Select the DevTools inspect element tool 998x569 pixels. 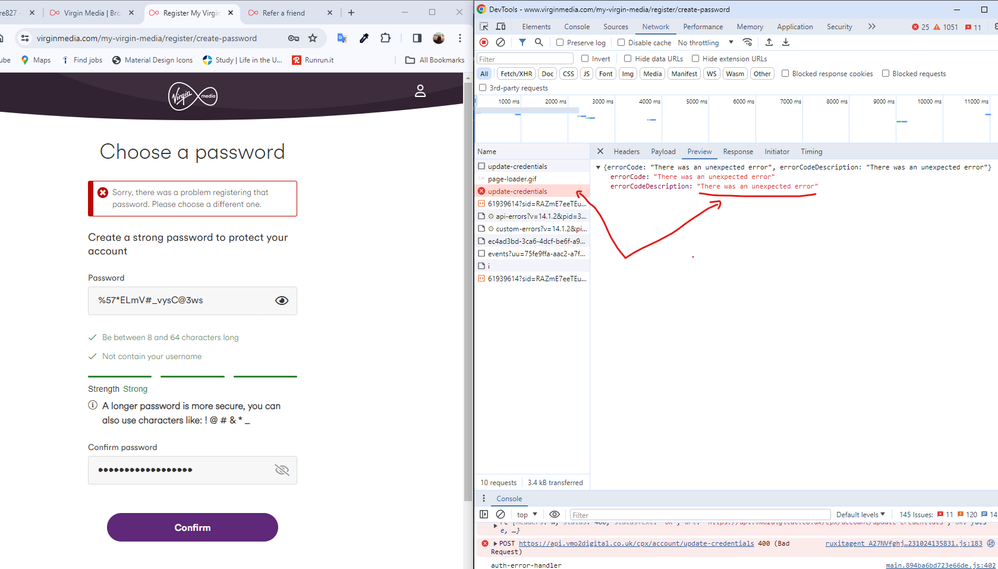[x=484, y=27]
